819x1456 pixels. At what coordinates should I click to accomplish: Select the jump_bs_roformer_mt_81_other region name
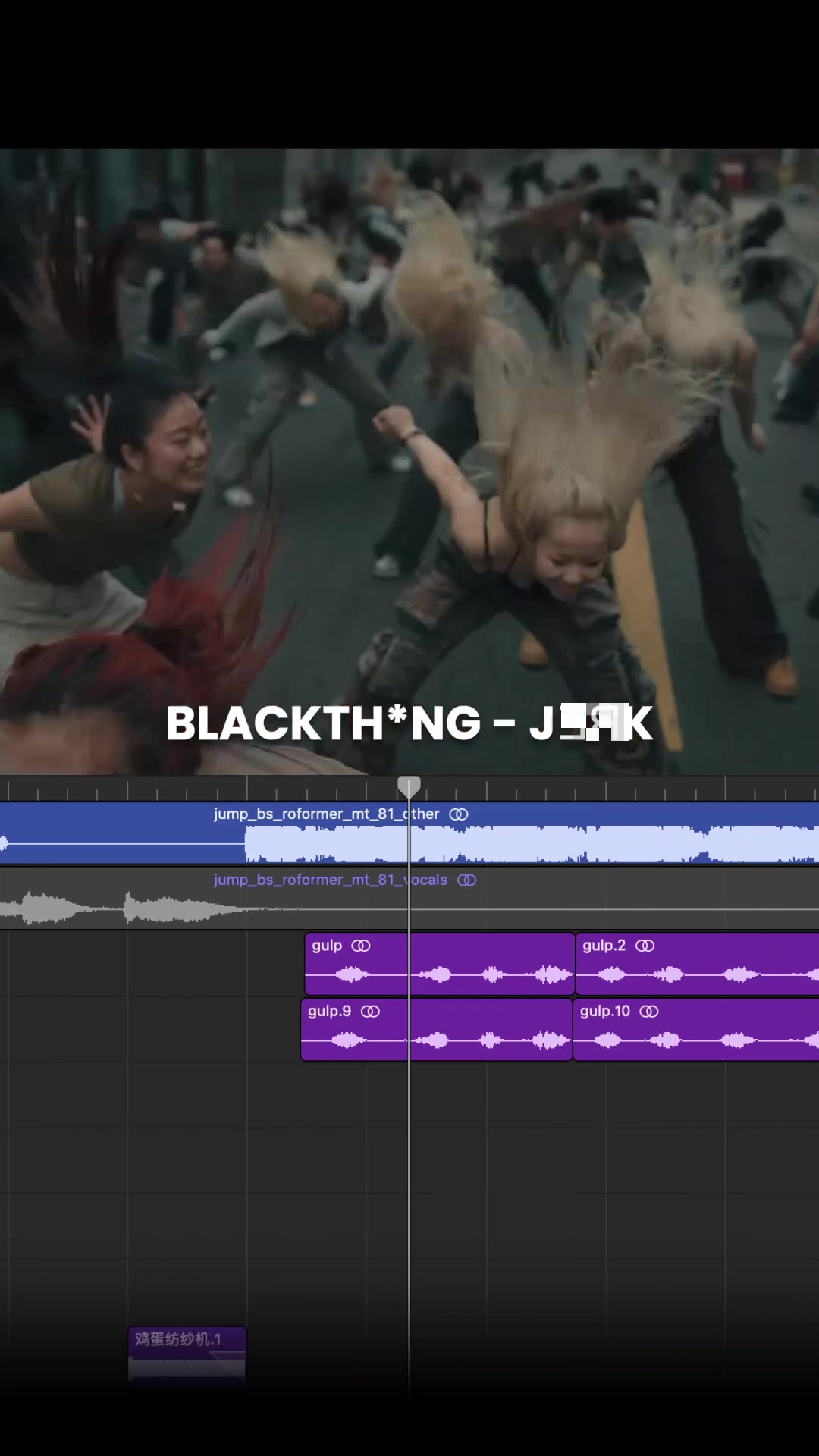point(326,814)
